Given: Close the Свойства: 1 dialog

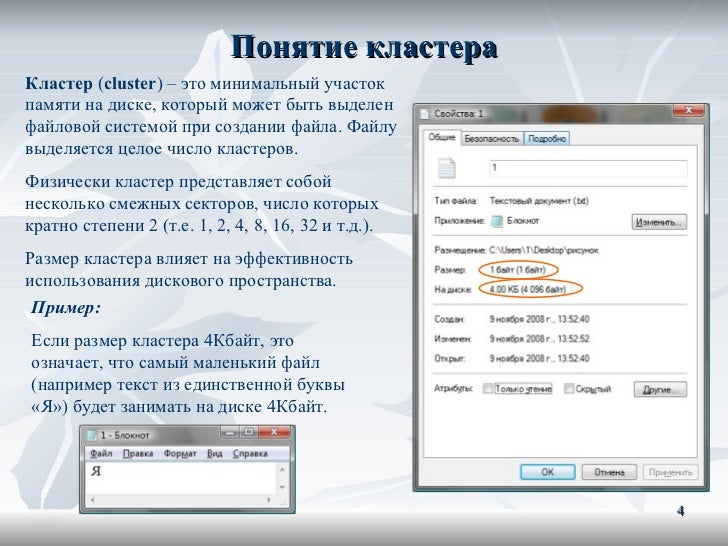Looking at the screenshot, I should 689,110.
